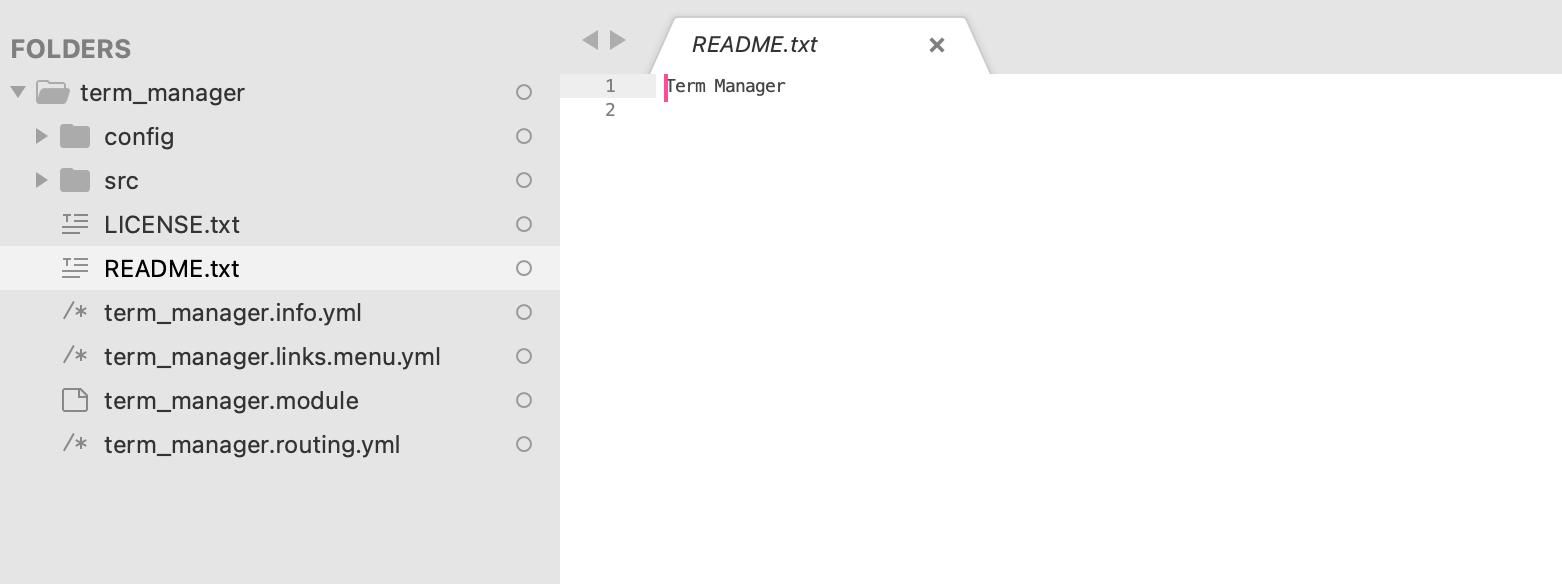
Task: Close the README.txt tab
Action: coord(937,45)
